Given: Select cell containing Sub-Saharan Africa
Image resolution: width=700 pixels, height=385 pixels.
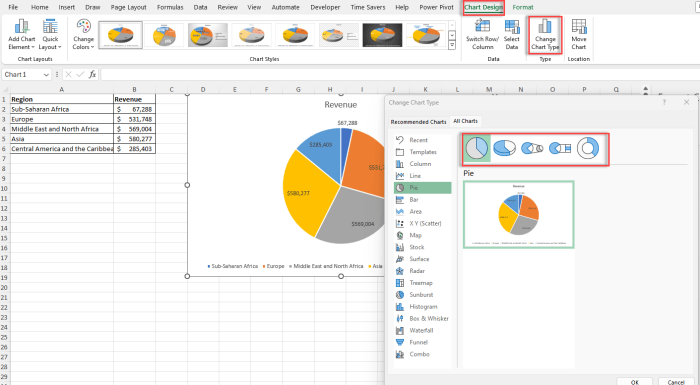Looking at the screenshot, I should click(62, 109).
